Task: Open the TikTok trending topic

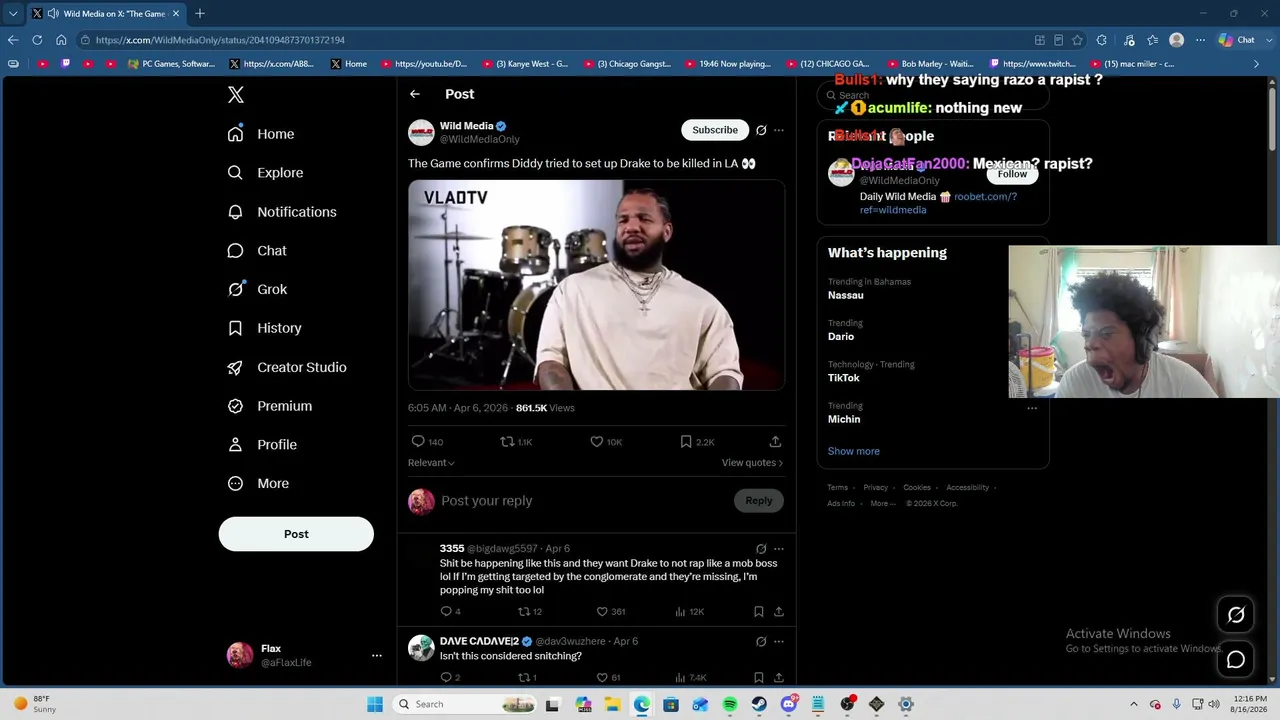Action: point(844,378)
